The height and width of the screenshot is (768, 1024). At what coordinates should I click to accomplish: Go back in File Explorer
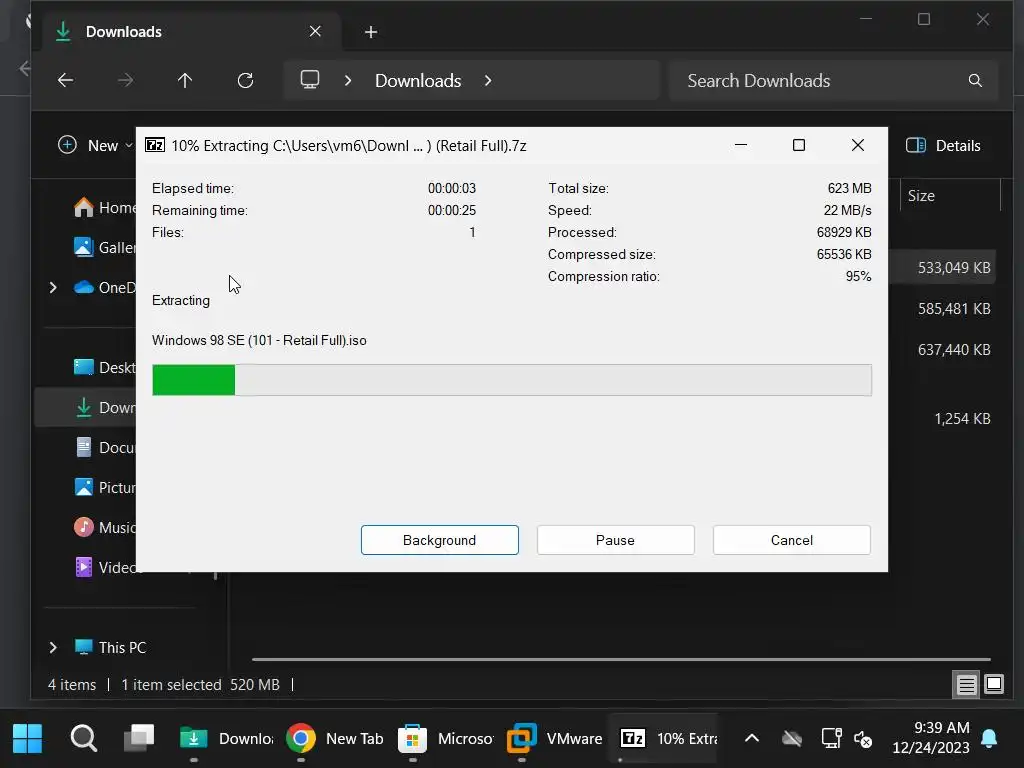coord(65,80)
